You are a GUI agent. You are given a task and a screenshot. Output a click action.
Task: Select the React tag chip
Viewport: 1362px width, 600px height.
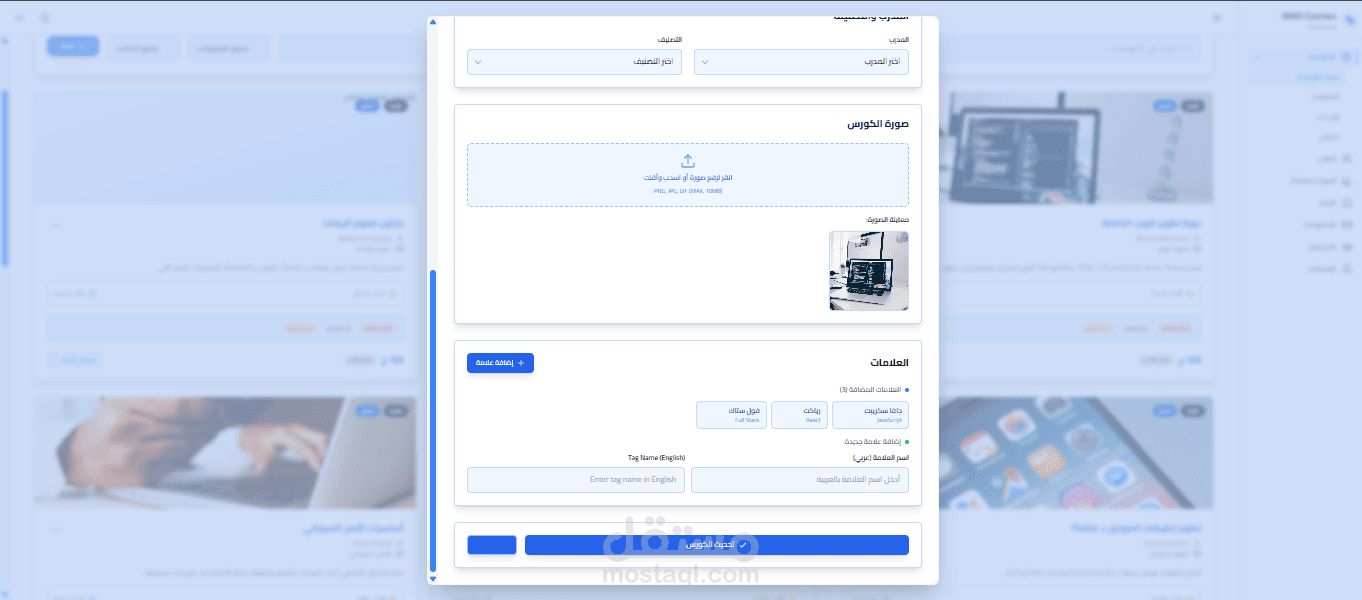799,414
